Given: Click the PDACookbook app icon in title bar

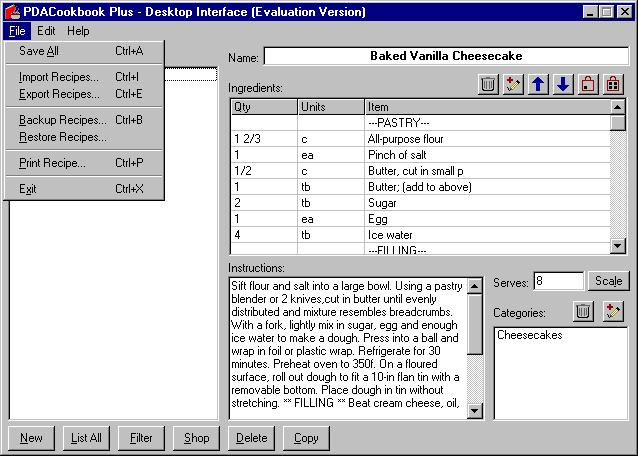Looking at the screenshot, I should point(12,12).
